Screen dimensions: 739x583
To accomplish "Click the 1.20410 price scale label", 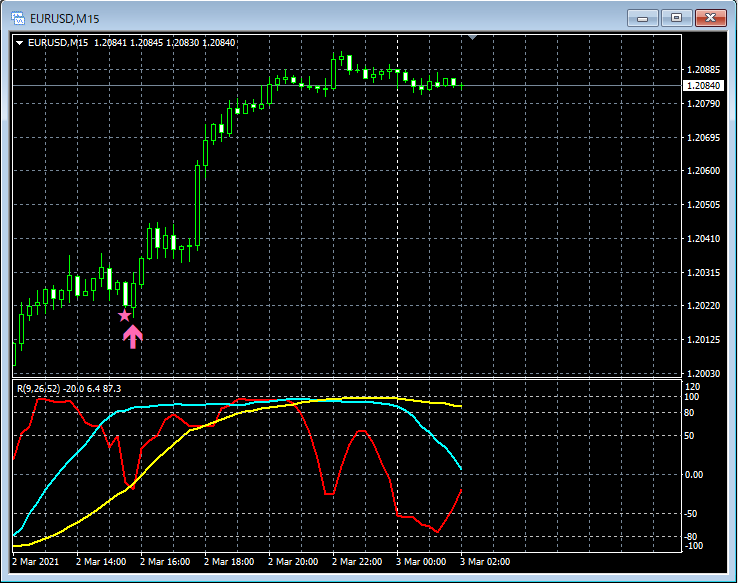I will (703, 238).
